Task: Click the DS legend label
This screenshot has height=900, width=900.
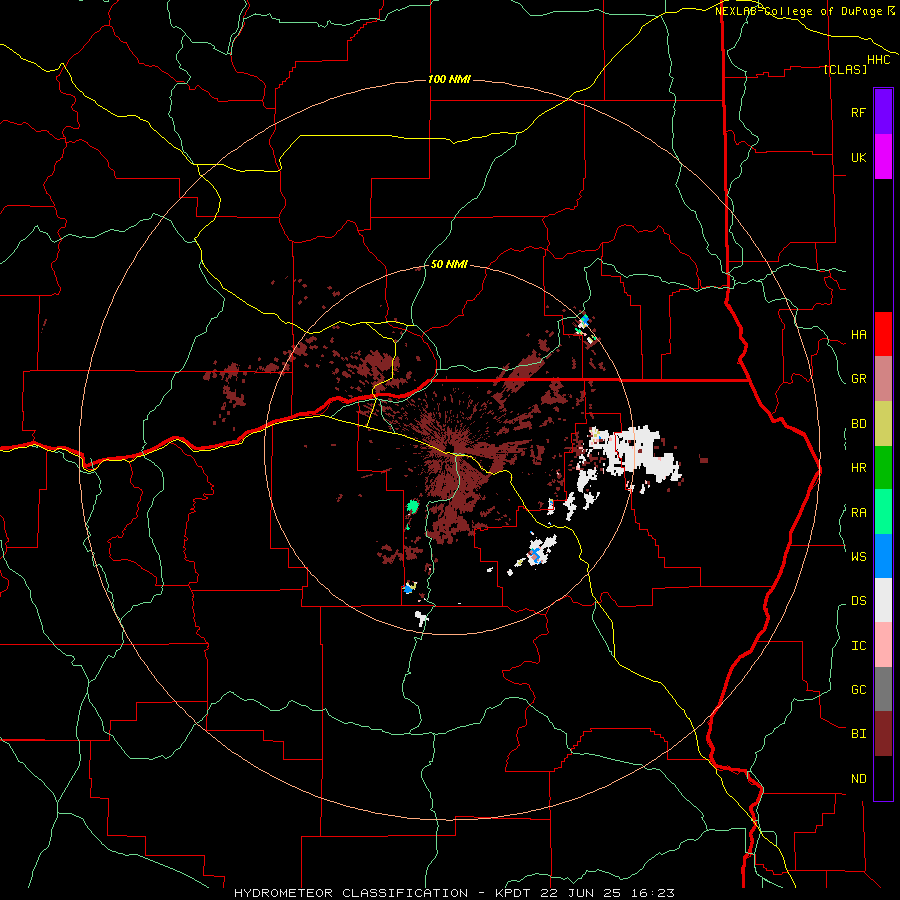Action: [x=858, y=601]
